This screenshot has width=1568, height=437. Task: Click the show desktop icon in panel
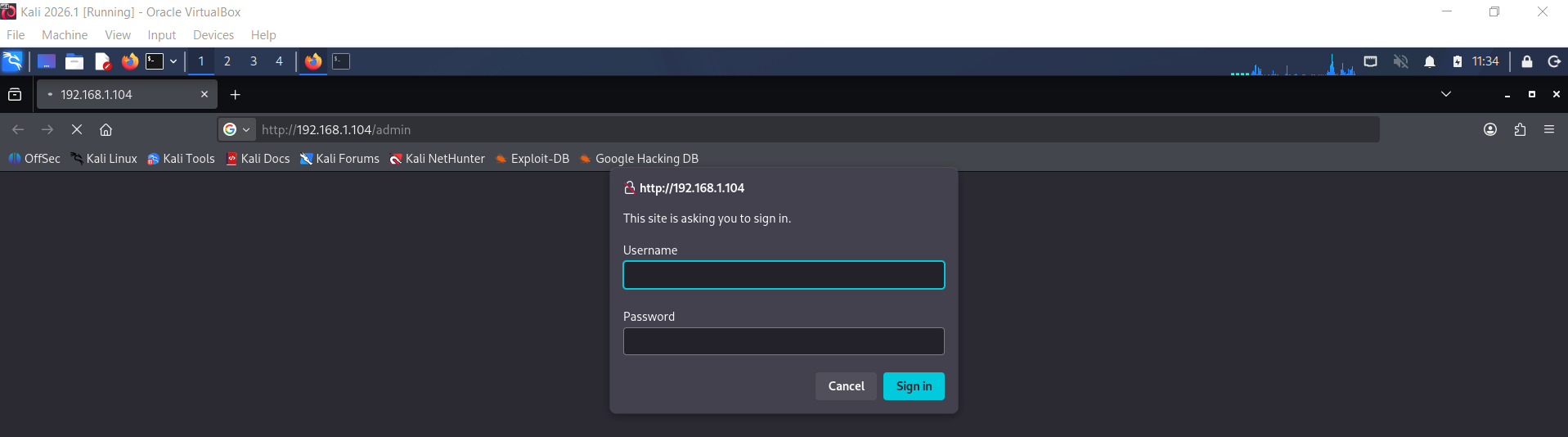pyautogui.click(x=47, y=61)
